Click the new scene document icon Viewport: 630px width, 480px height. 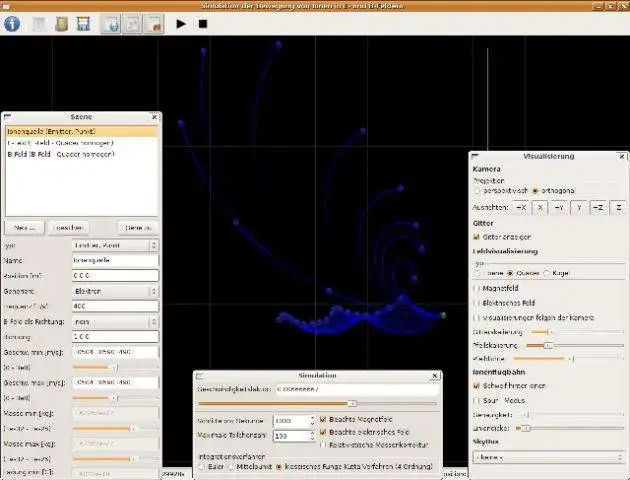tap(41, 23)
